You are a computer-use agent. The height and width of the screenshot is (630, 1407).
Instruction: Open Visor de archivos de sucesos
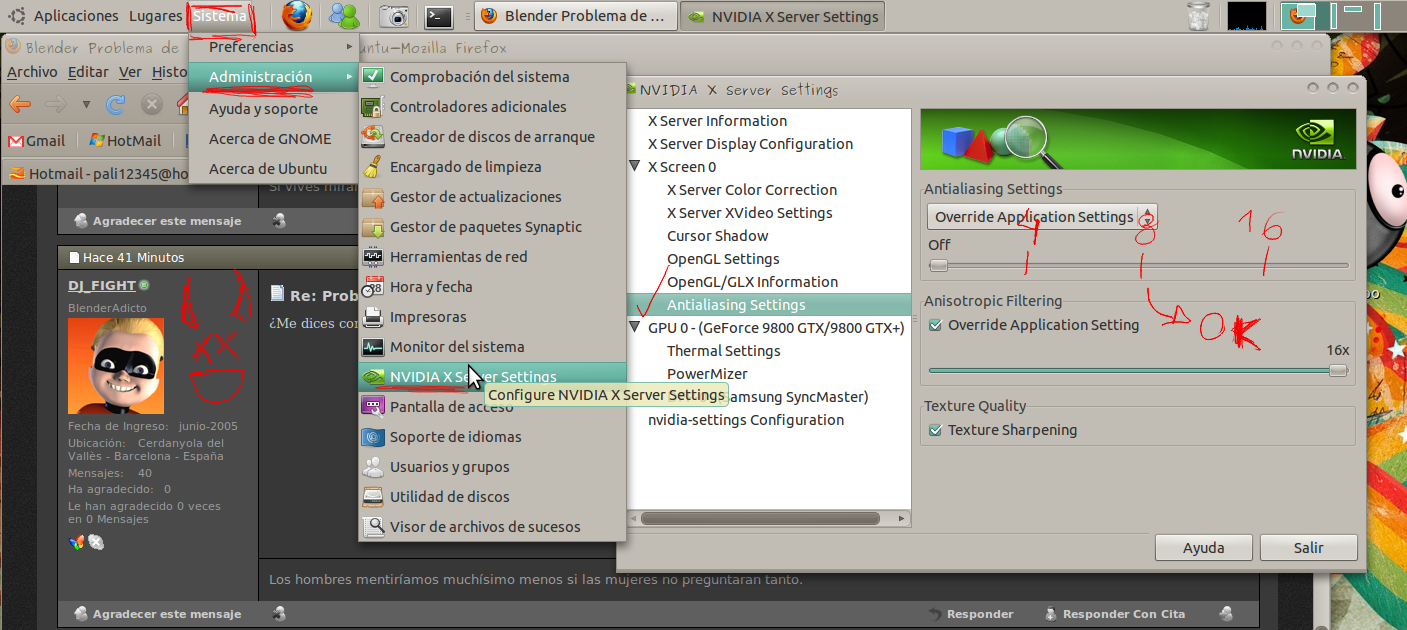[x=492, y=527]
